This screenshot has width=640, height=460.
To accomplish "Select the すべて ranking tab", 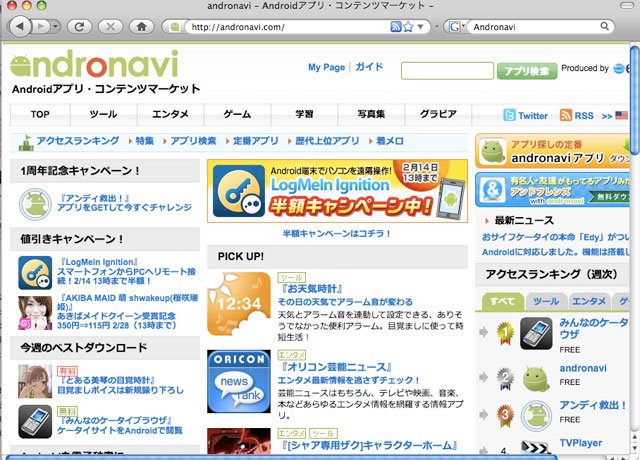I will click(x=502, y=302).
